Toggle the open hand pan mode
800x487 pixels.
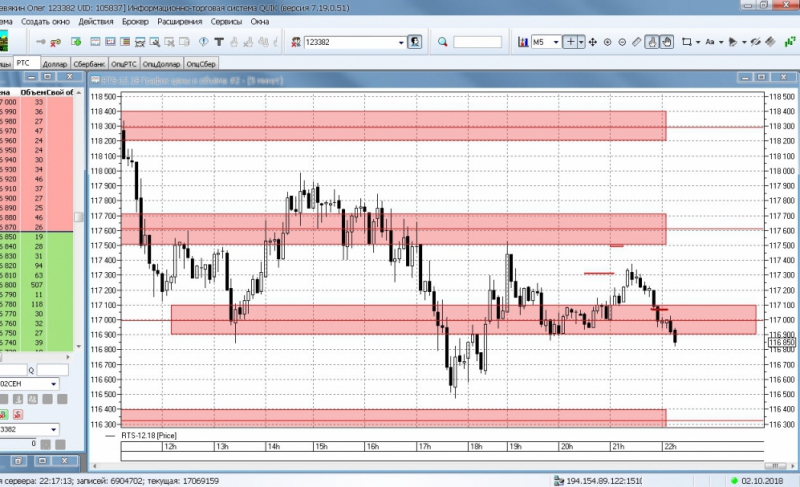[667, 42]
